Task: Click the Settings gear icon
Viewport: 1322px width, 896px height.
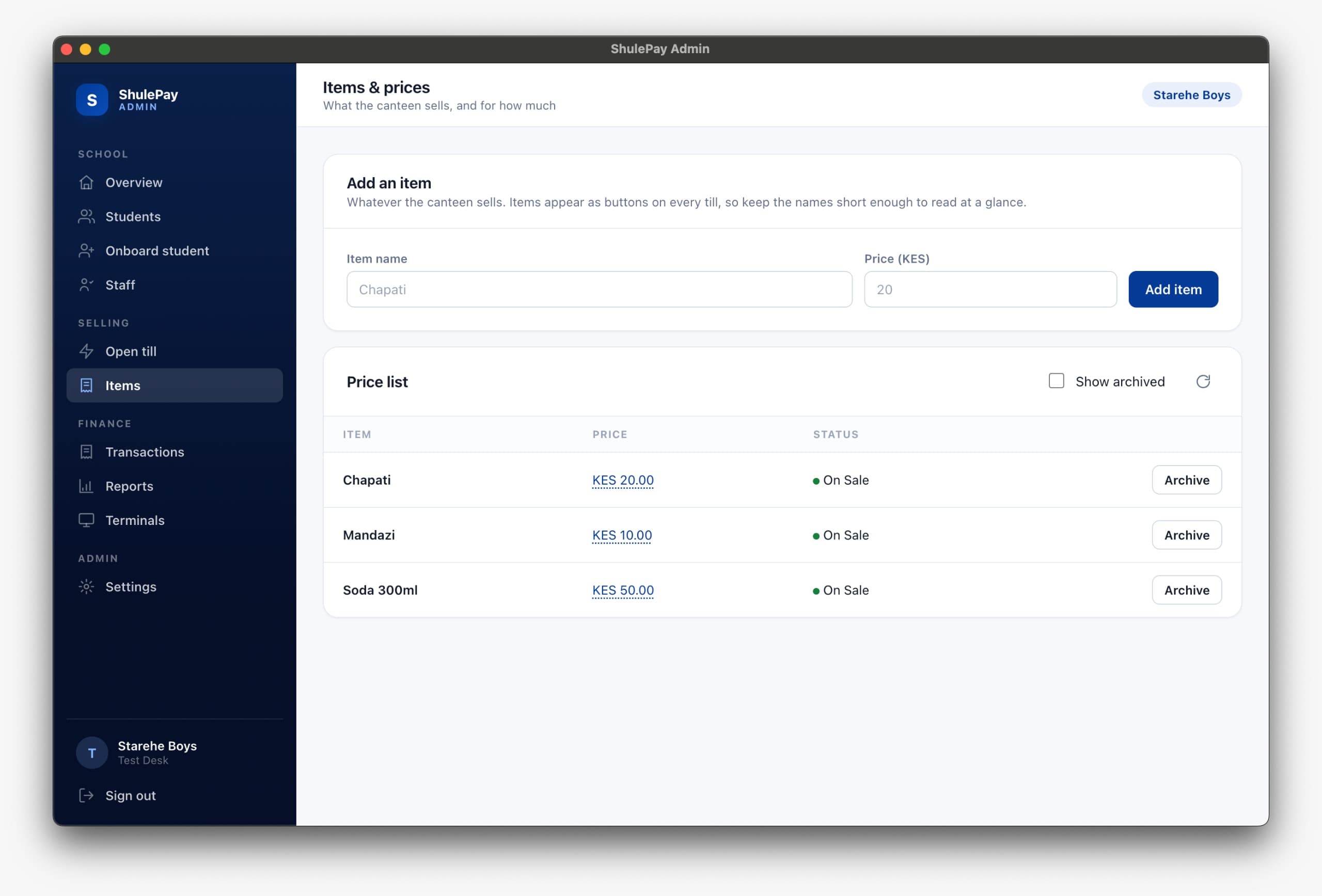Action: point(86,587)
